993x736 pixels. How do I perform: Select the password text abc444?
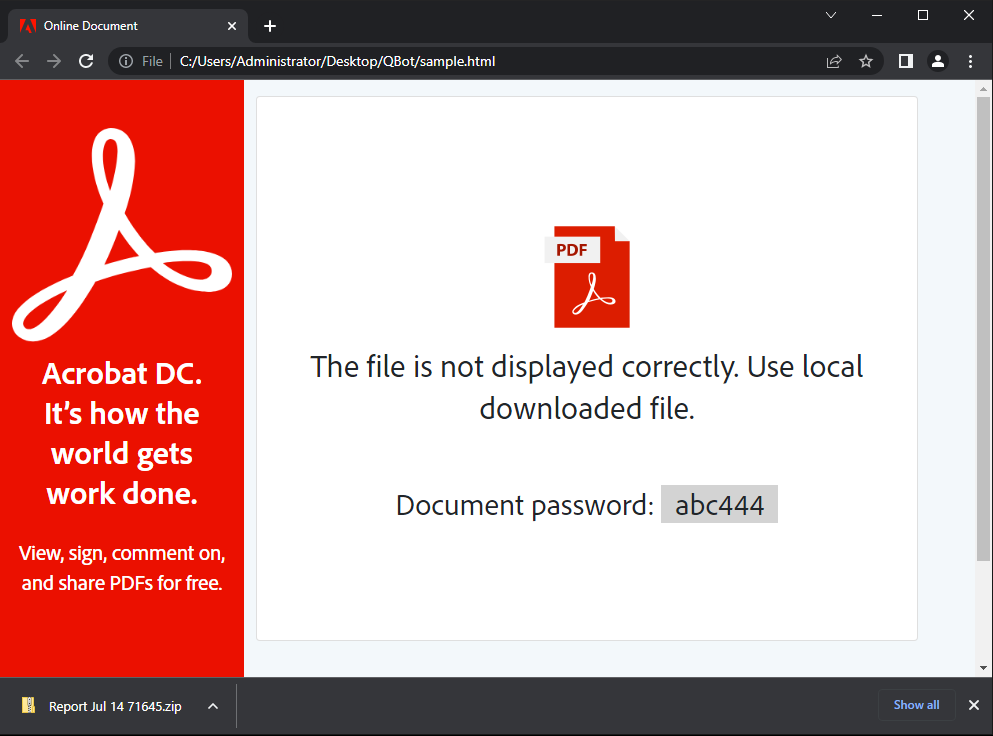(x=719, y=505)
